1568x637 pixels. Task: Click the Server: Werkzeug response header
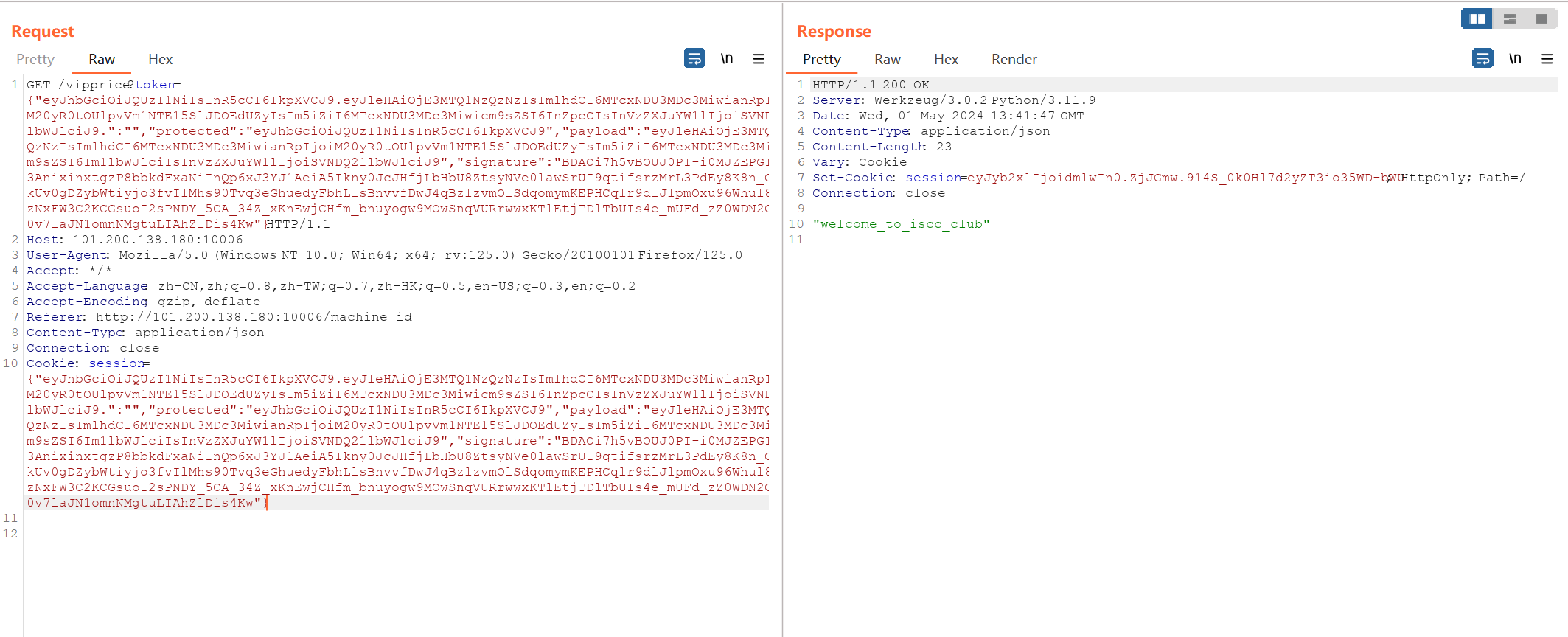pos(954,100)
